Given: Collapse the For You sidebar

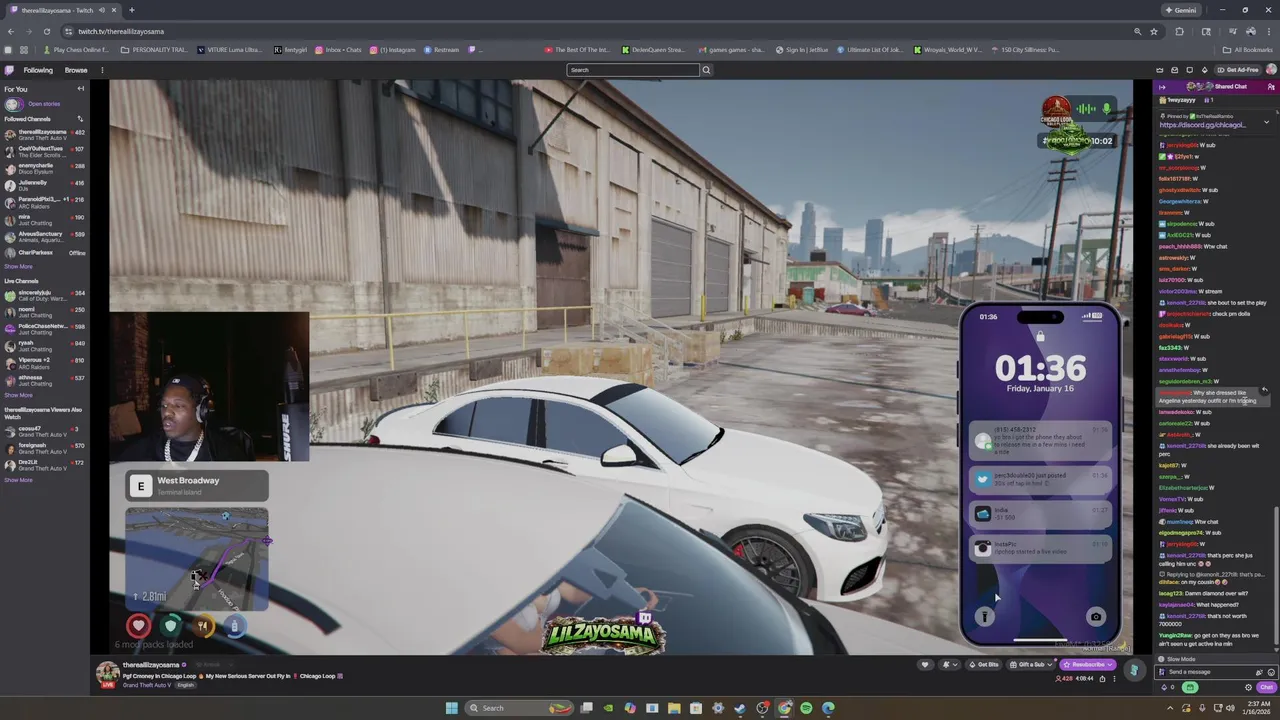Looking at the screenshot, I should (81, 89).
